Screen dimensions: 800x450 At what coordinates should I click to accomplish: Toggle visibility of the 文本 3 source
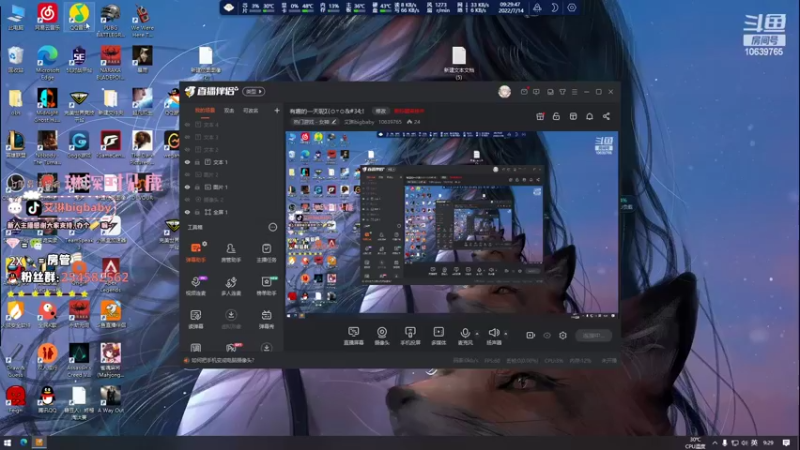187,137
